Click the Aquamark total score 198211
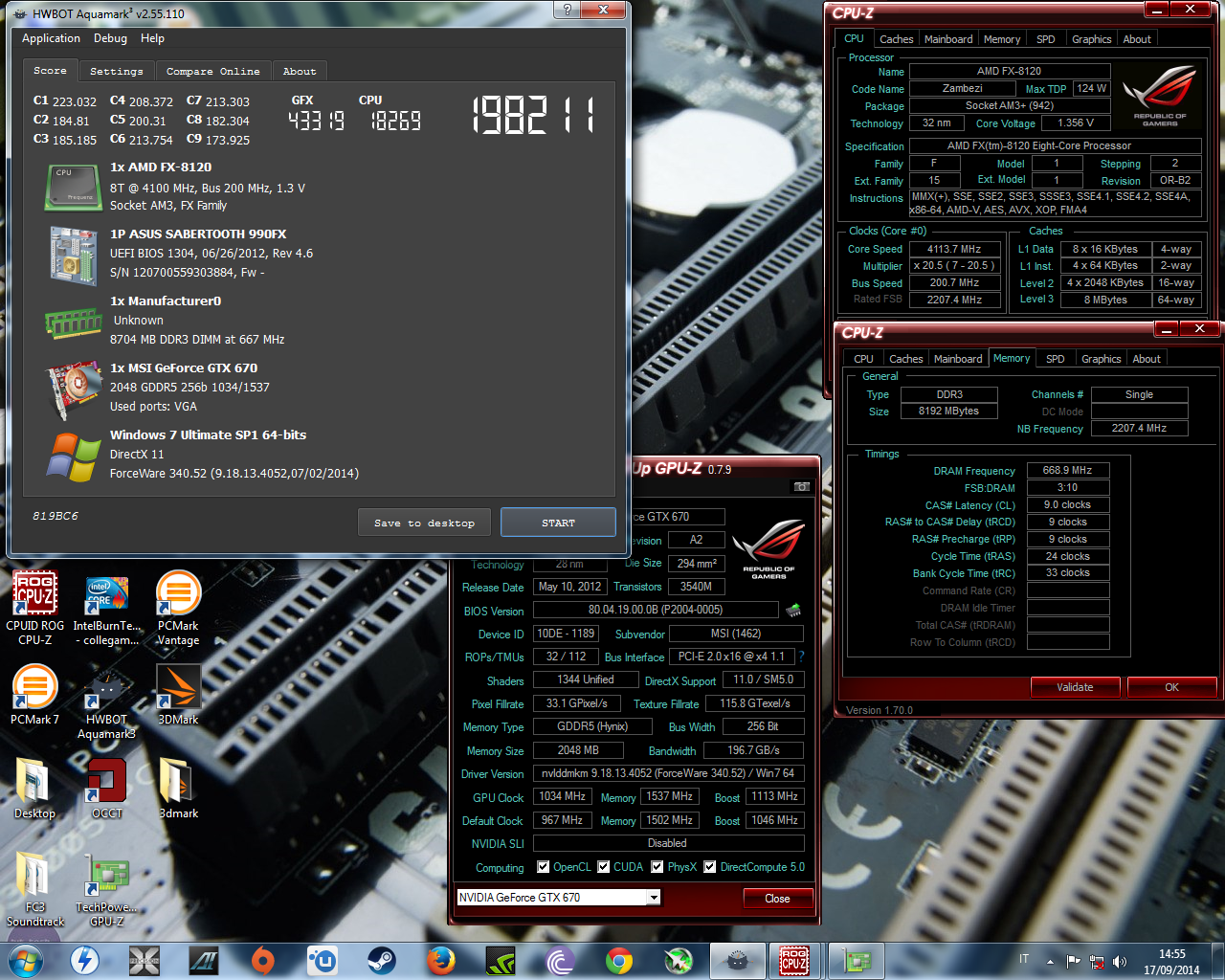The width and height of the screenshot is (1225, 980). tap(534, 116)
